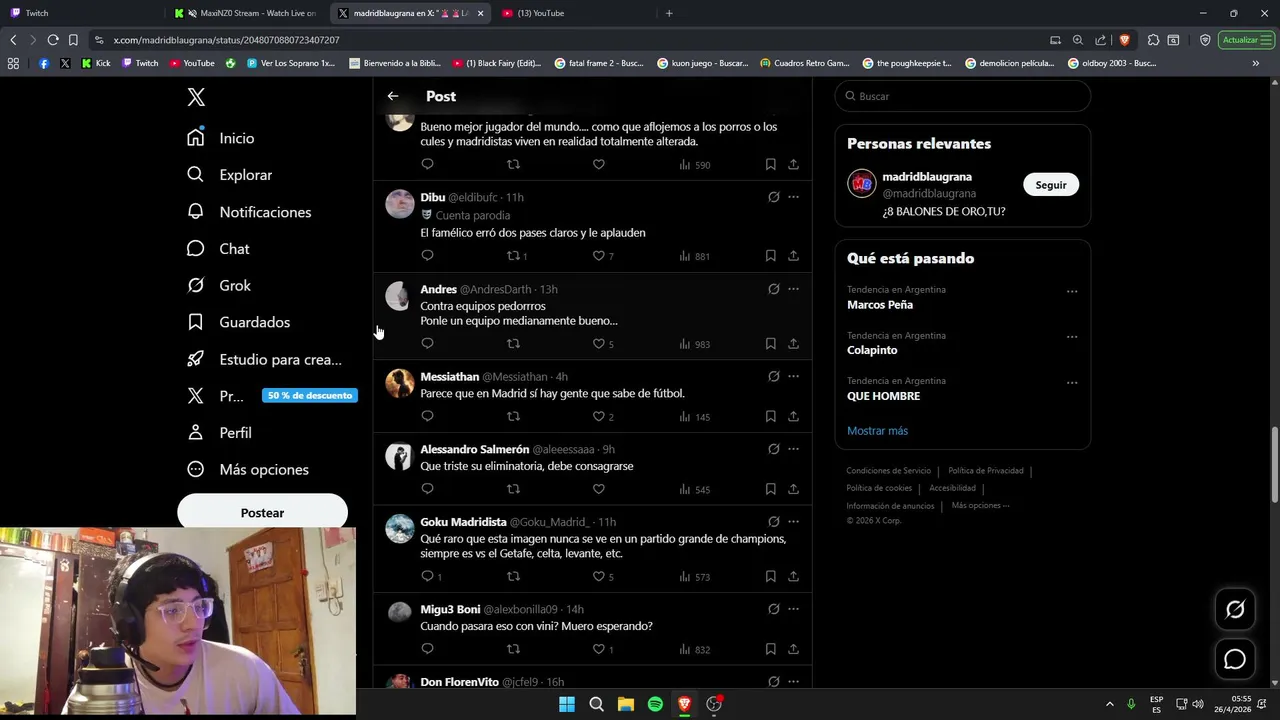The width and height of the screenshot is (1280, 720).
Task: Reload the page
Action: (x=53, y=40)
